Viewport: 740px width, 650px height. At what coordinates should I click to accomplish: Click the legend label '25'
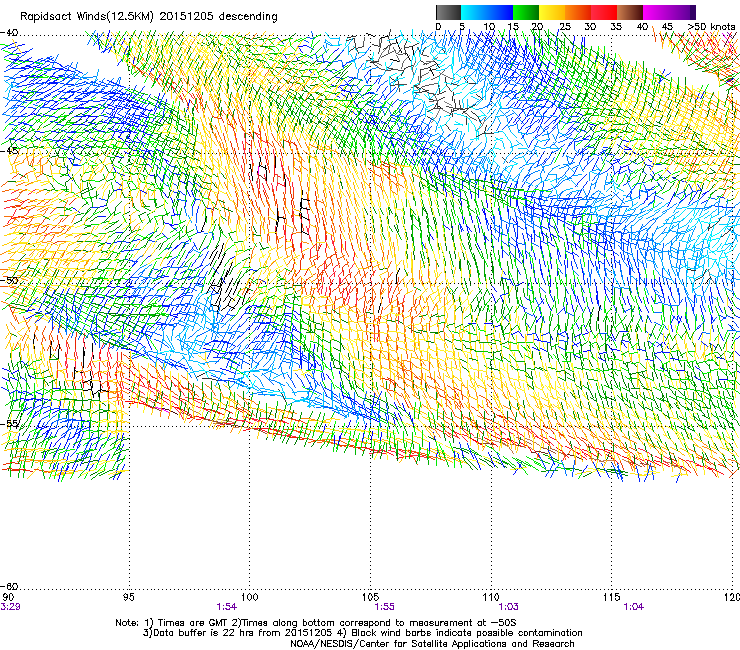click(564, 27)
